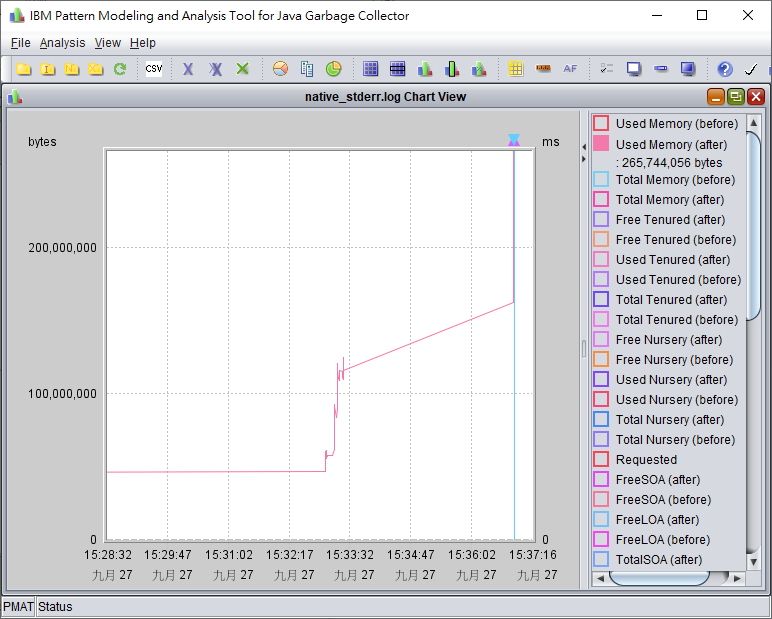Show the Used Tenured (before) series
This screenshot has height=619, width=772.
coord(601,279)
